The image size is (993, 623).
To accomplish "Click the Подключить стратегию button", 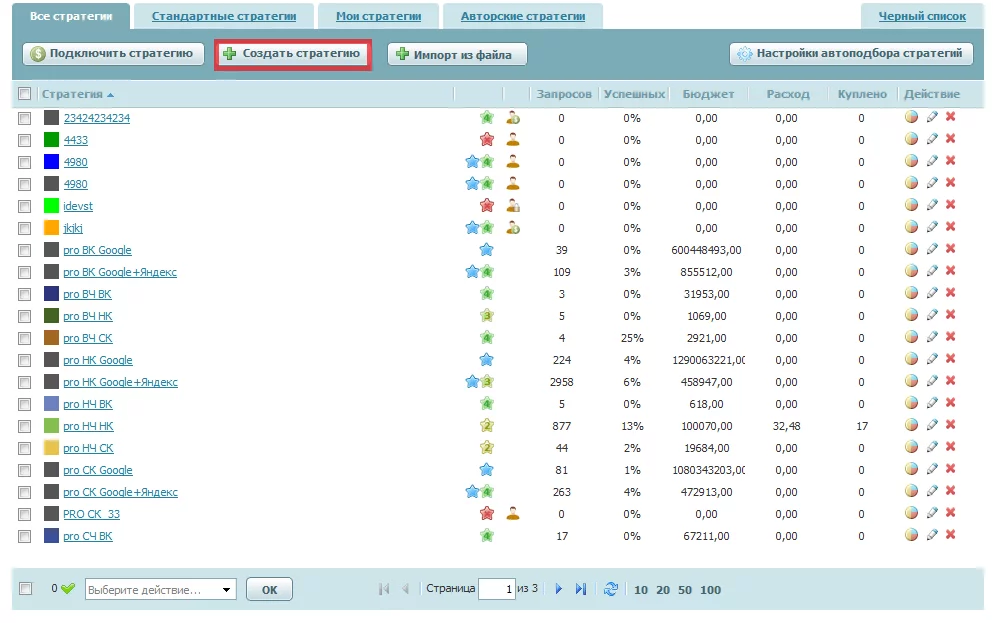I will click(x=113, y=54).
